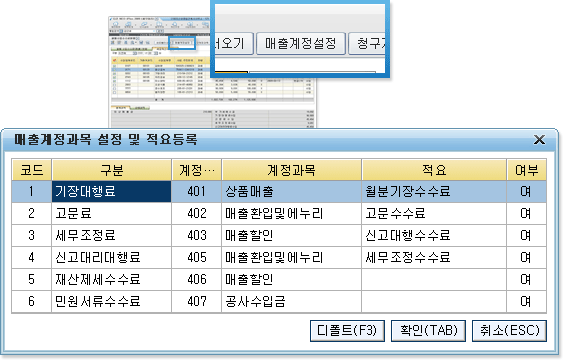Click code number 3 cell

click(x=32, y=236)
